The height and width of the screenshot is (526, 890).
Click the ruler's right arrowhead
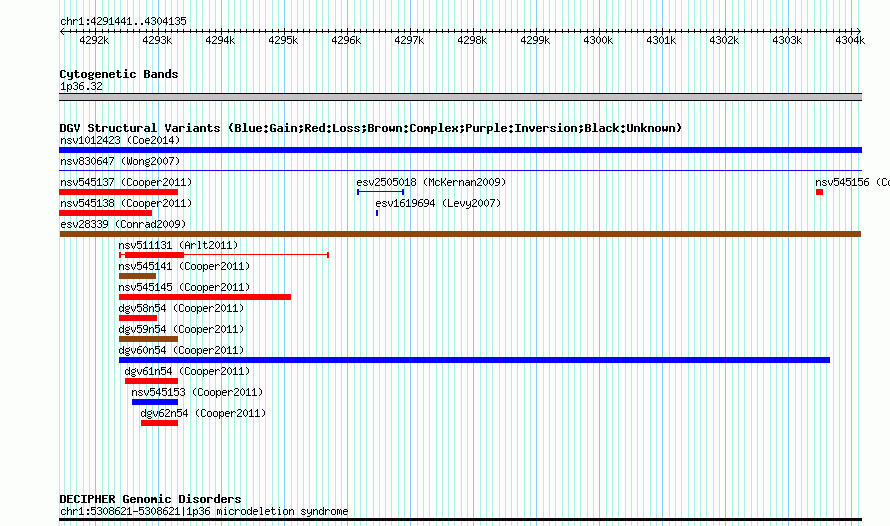tap(859, 31)
